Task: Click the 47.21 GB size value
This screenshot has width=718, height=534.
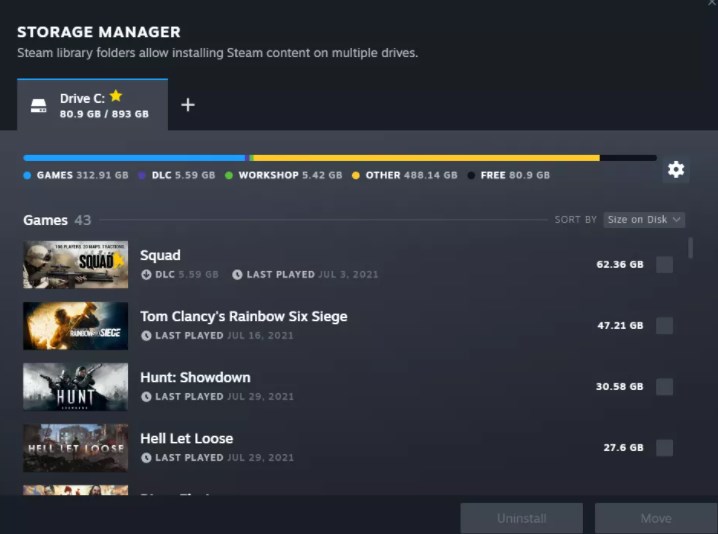Action: tap(620, 326)
